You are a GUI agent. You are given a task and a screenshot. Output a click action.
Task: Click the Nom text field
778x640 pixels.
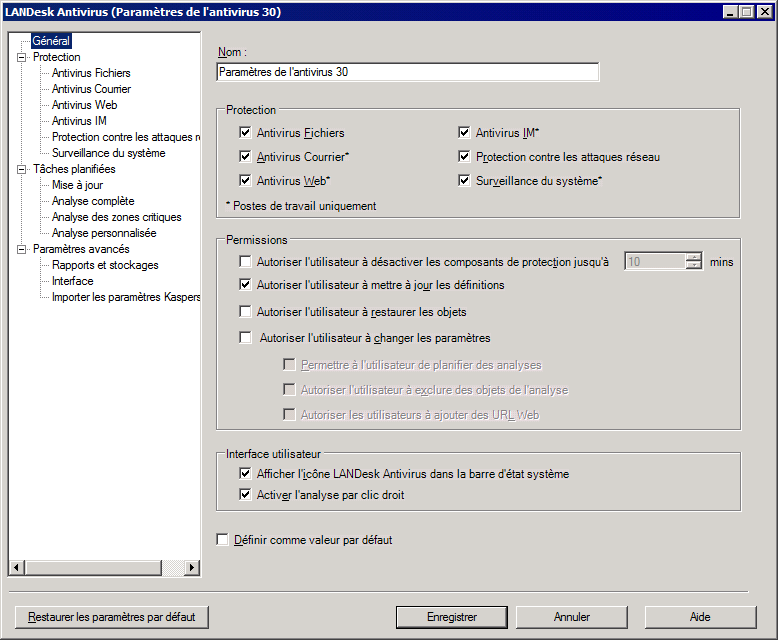[407, 72]
